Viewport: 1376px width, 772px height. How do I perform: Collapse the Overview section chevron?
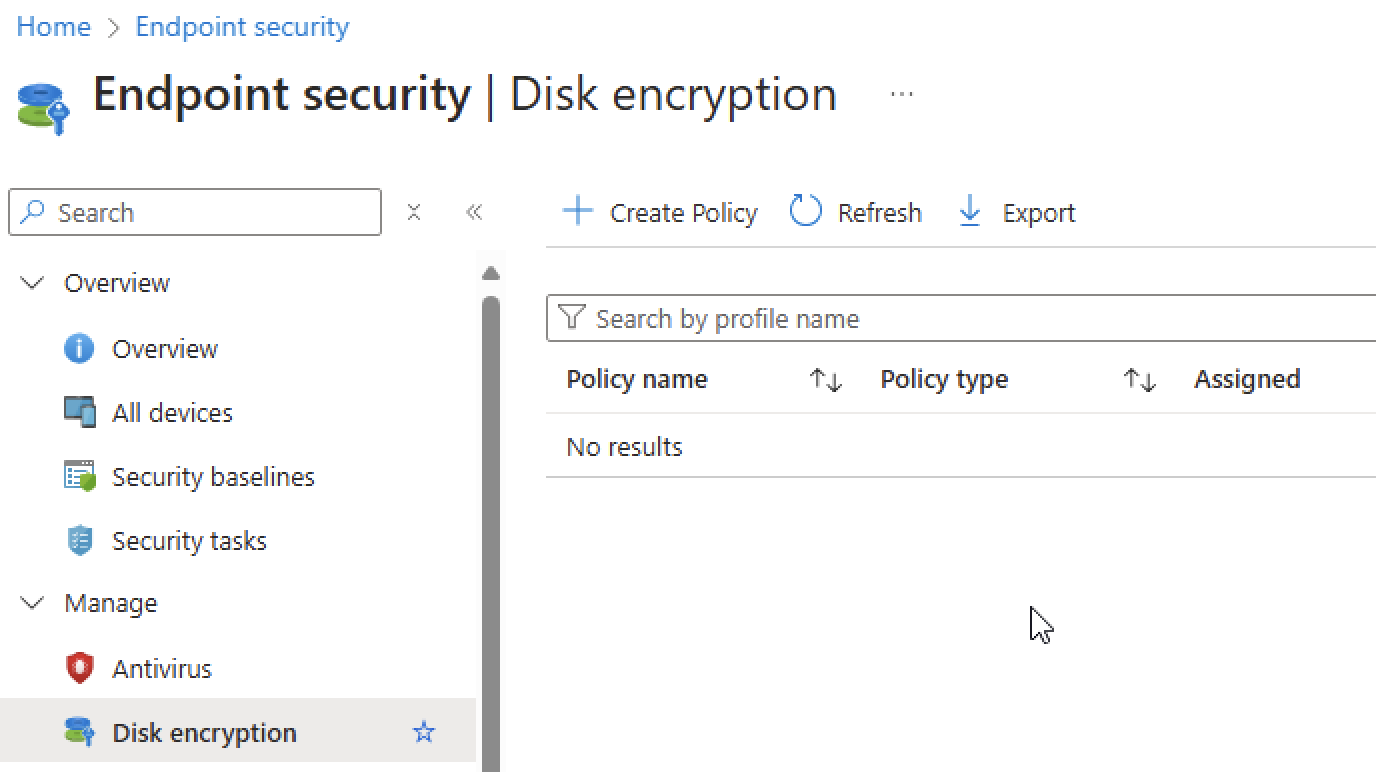tap(31, 283)
